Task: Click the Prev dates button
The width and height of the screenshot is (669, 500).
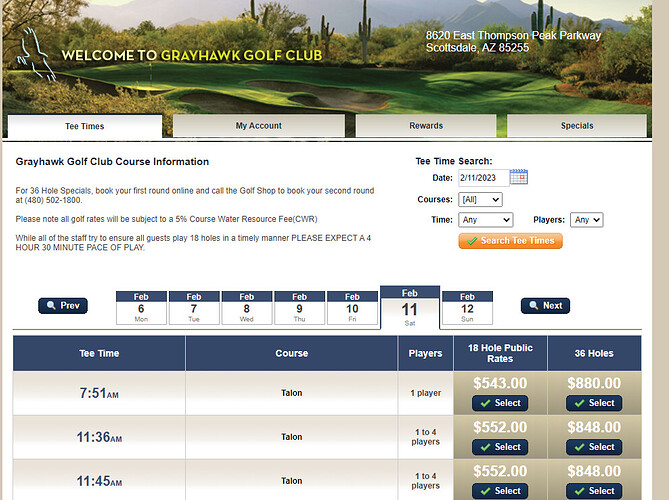Action: [63, 305]
